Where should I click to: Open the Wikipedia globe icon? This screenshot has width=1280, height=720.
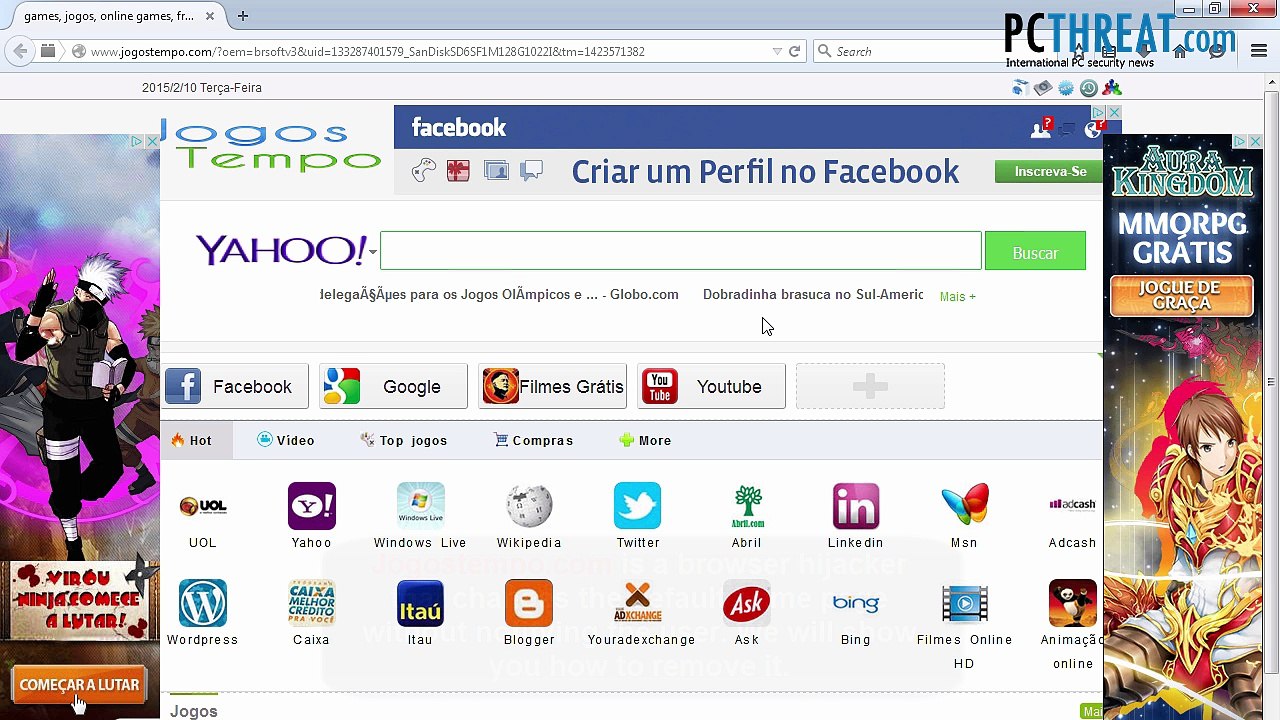(x=529, y=506)
